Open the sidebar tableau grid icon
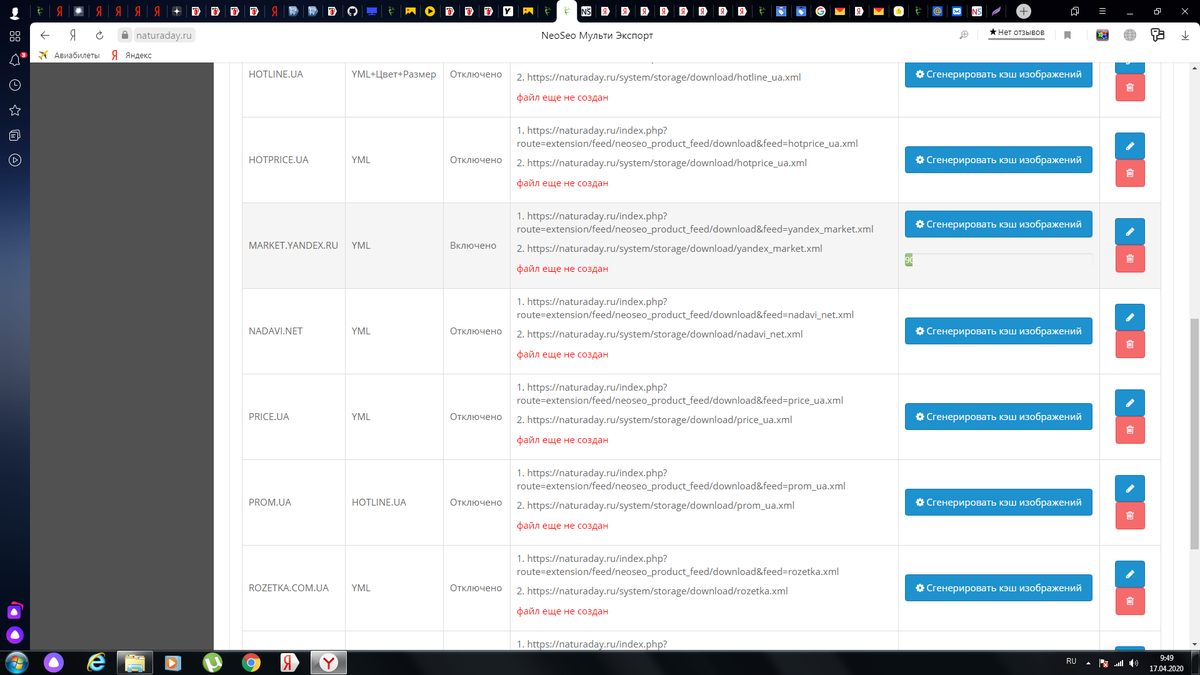 coord(15,36)
